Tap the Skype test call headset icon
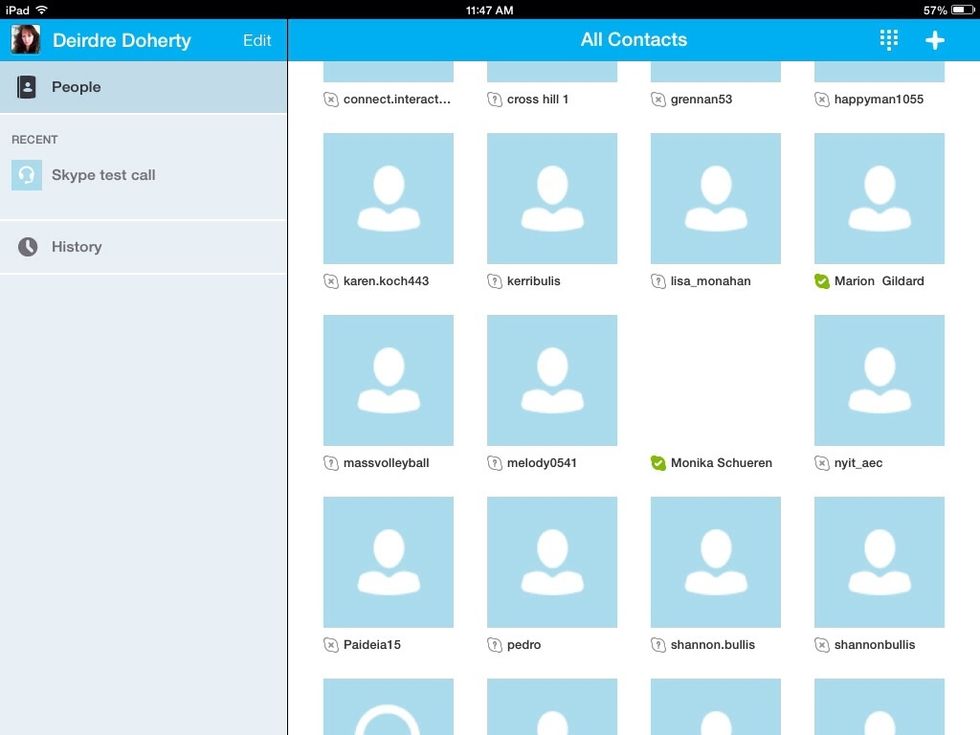This screenshot has width=980, height=735. click(26, 174)
